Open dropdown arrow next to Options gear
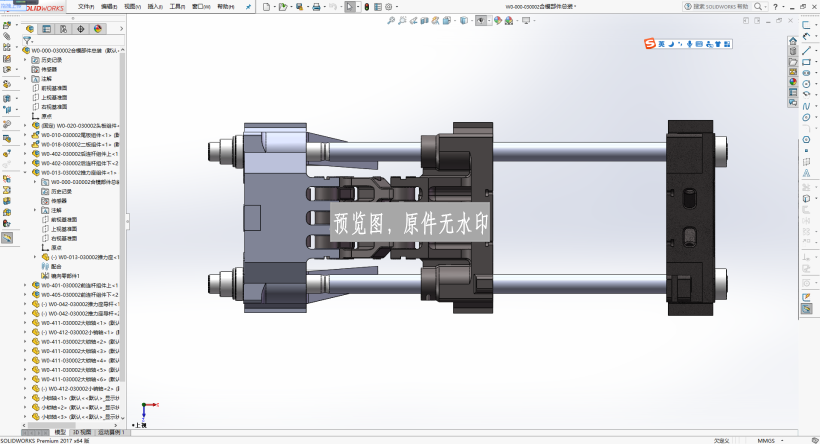The height and width of the screenshot is (444, 820). (396, 7)
